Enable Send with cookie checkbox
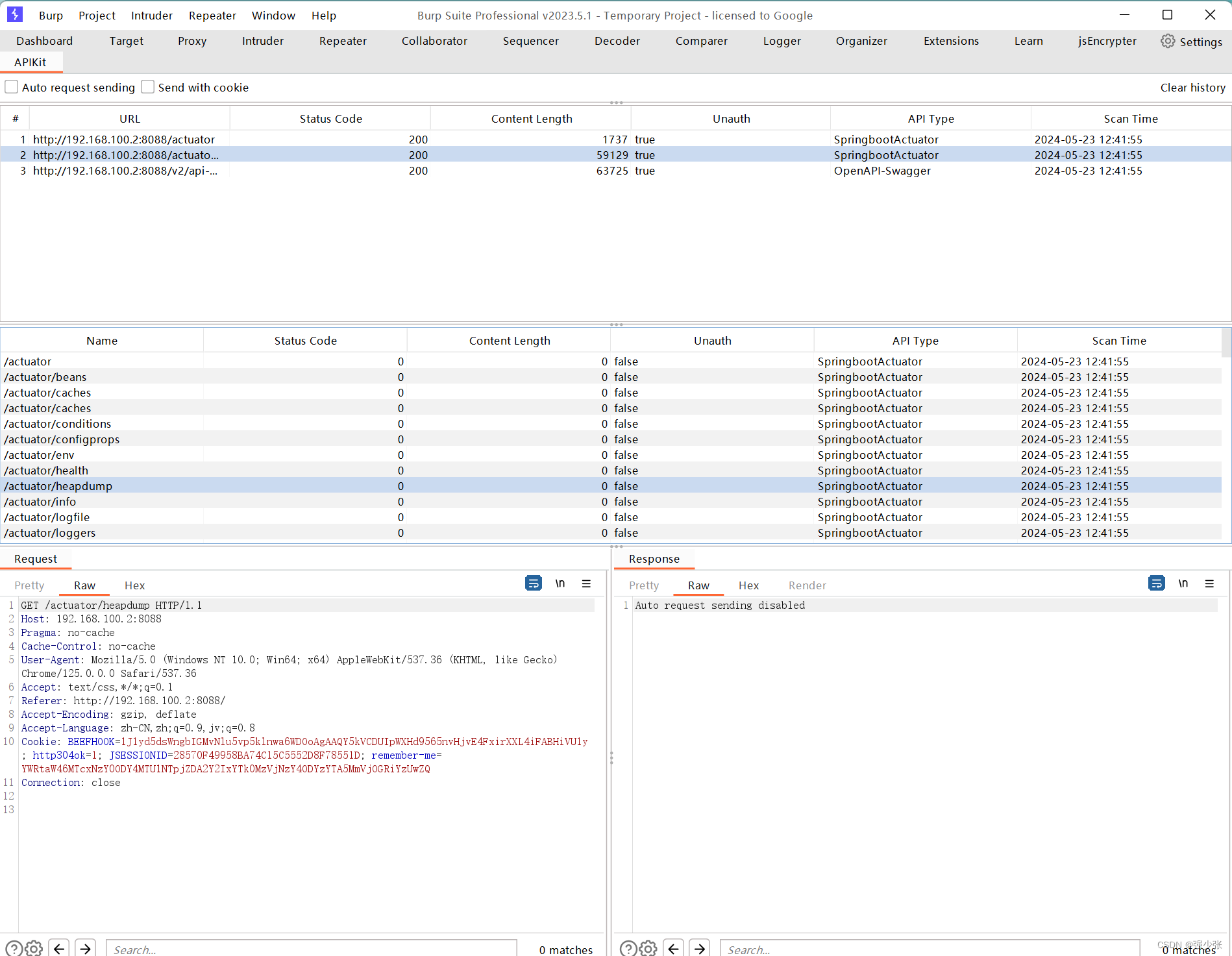 [148, 87]
